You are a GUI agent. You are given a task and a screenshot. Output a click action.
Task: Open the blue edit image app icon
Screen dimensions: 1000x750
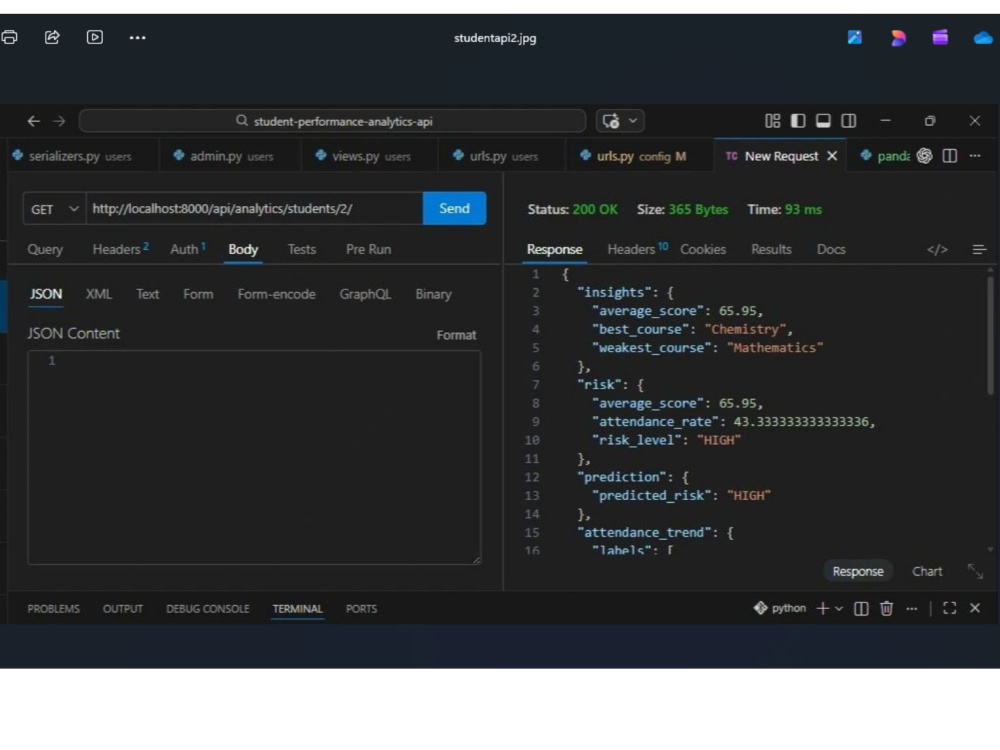tap(855, 38)
